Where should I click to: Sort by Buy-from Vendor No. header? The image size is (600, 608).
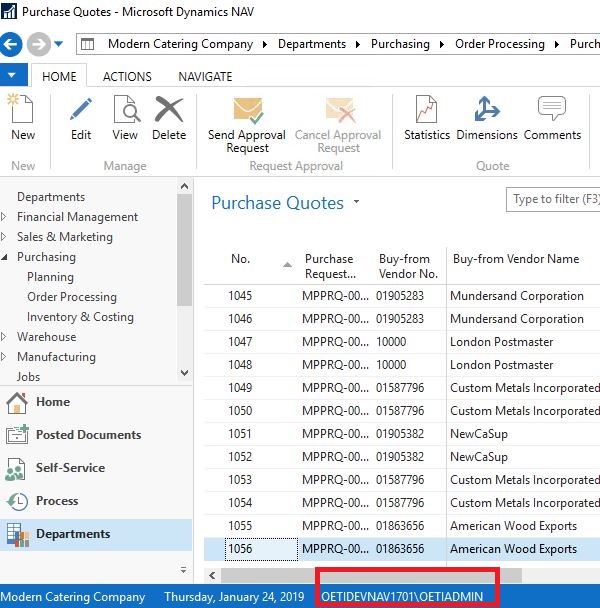408,266
